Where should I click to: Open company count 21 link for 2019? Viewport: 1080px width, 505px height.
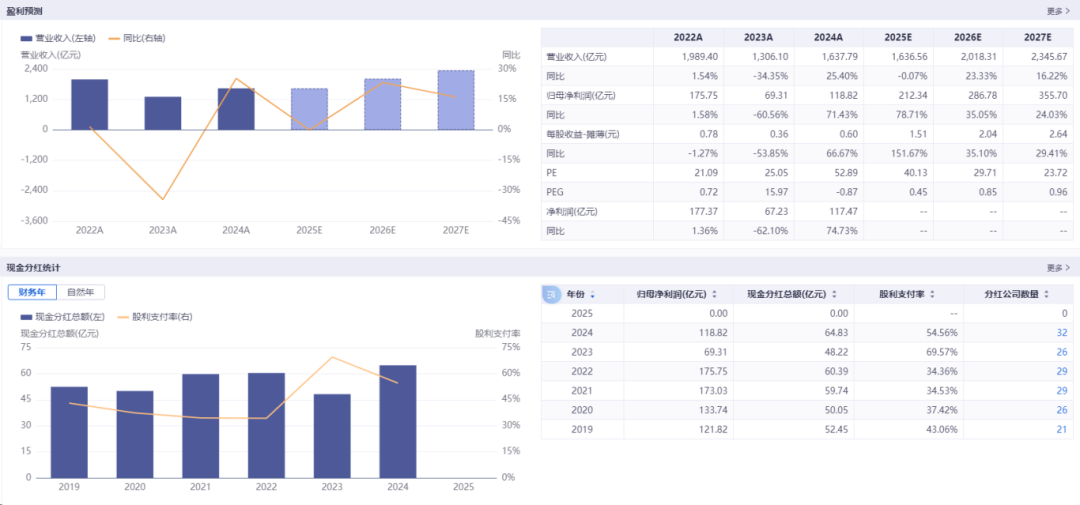coord(1061,429)
